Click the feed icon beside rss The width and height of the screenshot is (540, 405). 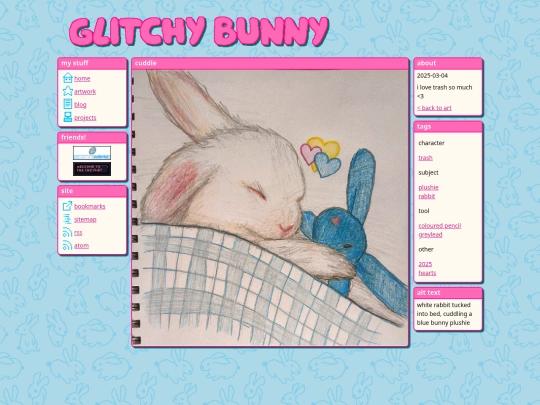point(68,232)
